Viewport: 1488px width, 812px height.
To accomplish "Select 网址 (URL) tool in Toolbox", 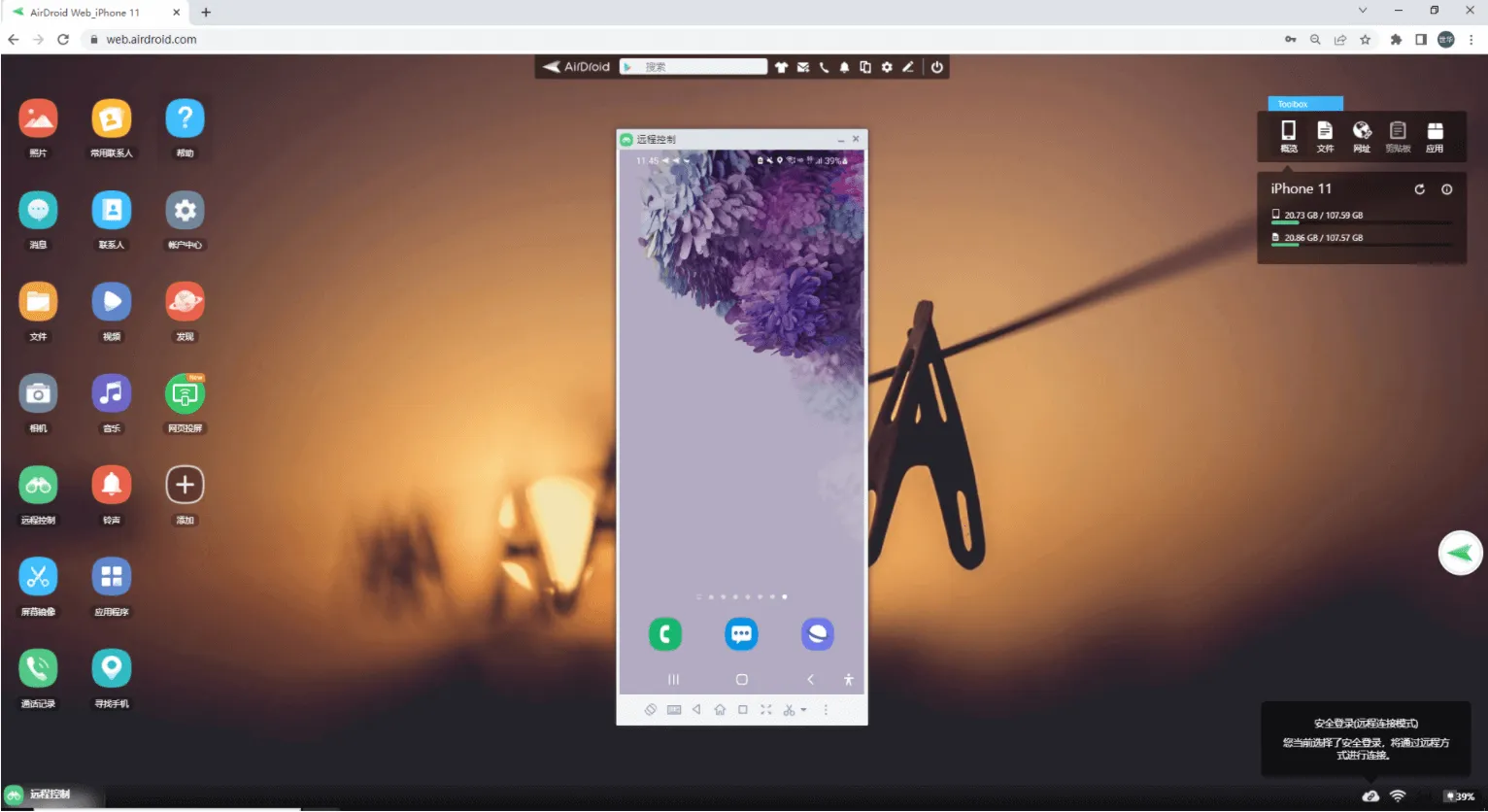I will coord(1361,134).
